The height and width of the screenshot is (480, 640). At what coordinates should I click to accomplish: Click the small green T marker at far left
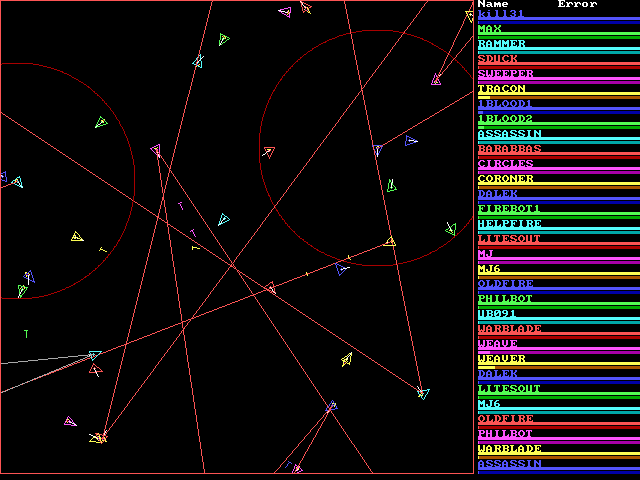[x=26, y=333]
